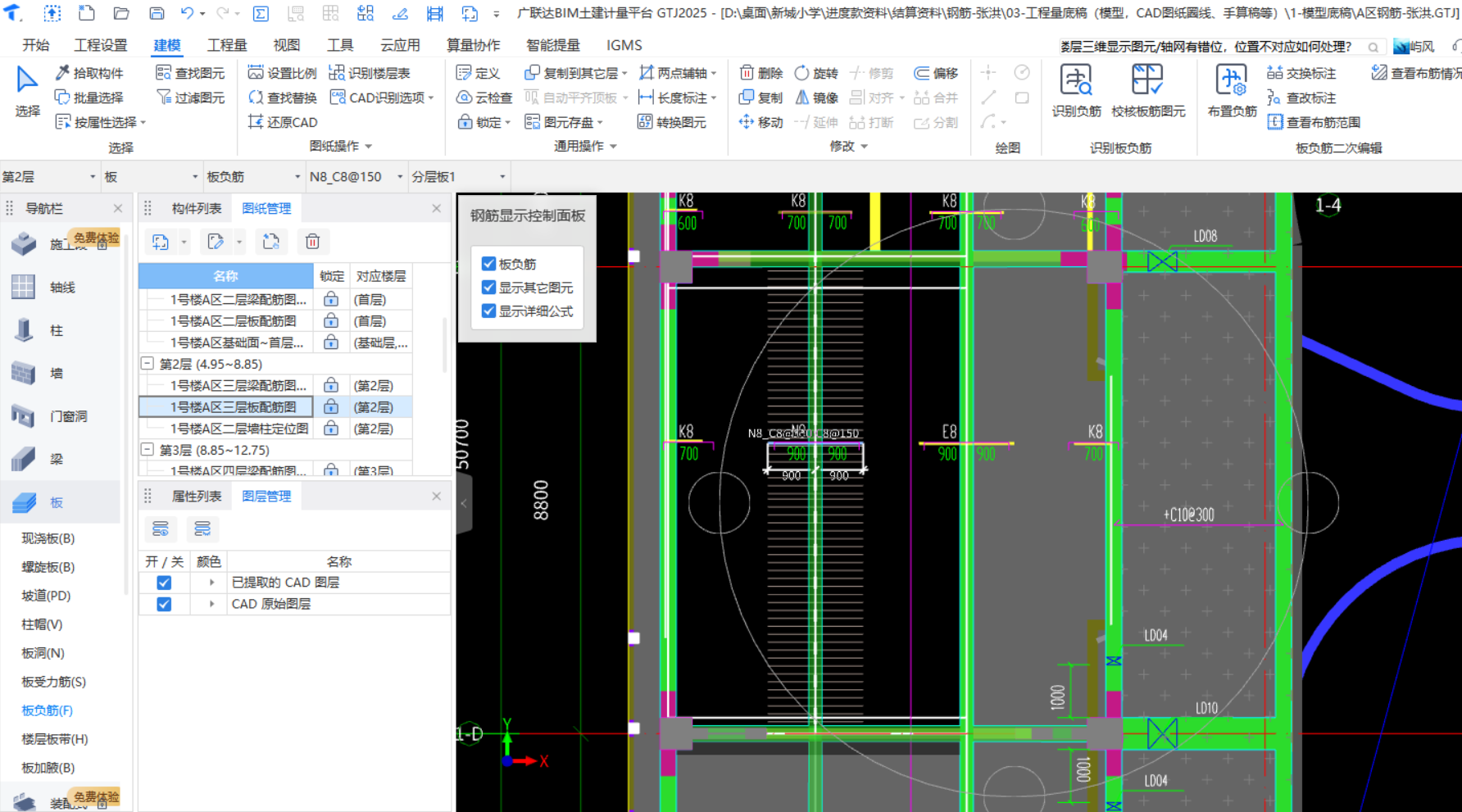The height and width of the screenshot is (812, 1462).
Task: Click 查找替换 tool
Action: 282,98
